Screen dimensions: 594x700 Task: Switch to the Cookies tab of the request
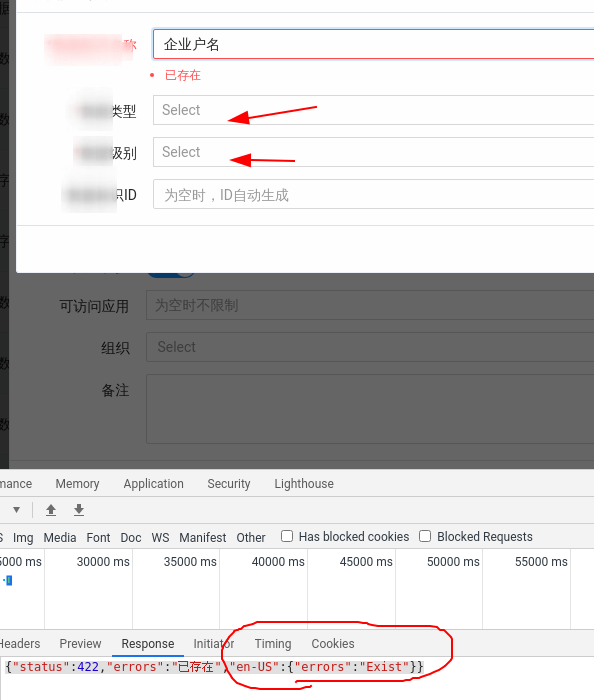coord(333,643)
